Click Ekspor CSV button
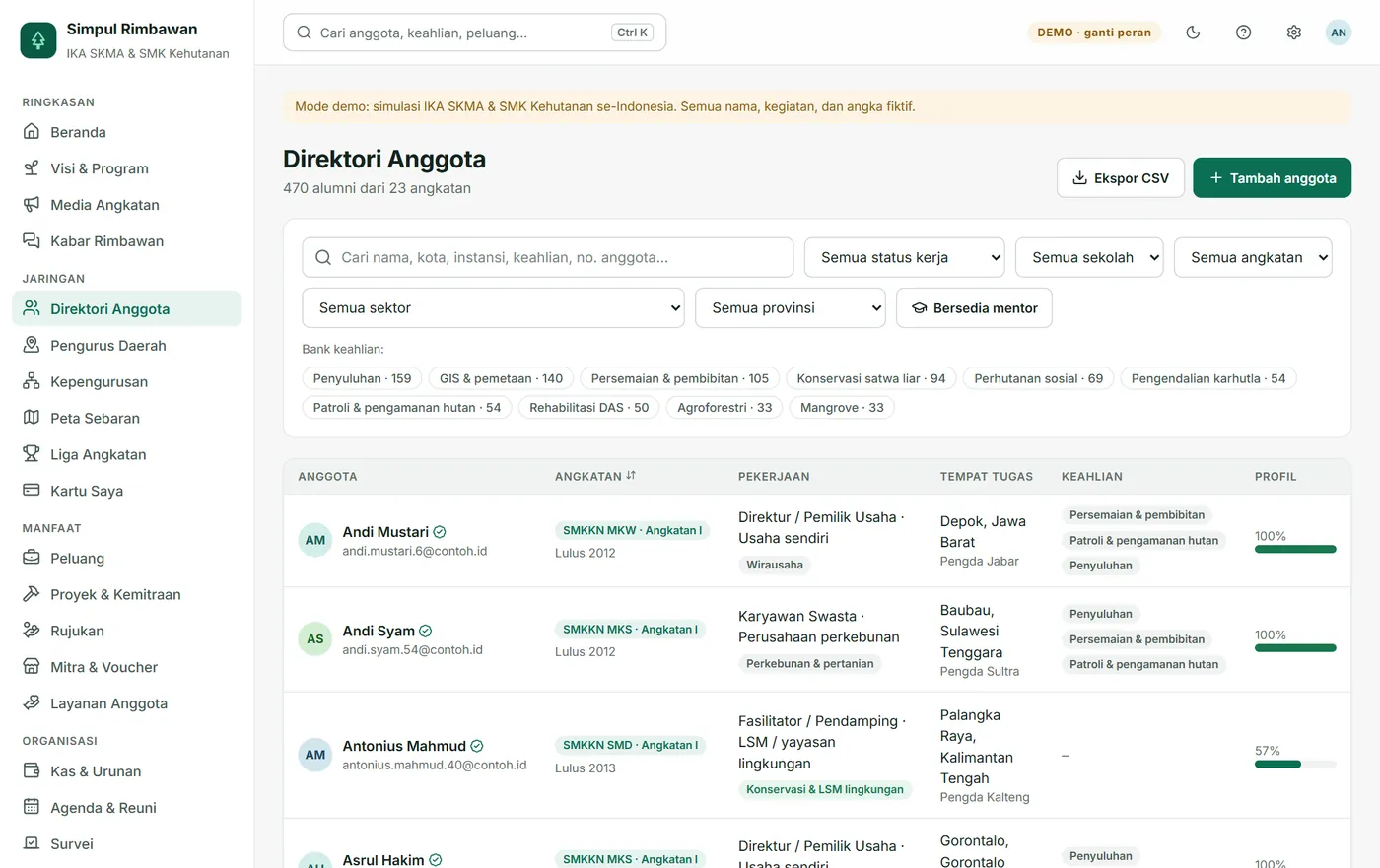1380x868 pixels. click(x=1121, y=178)
